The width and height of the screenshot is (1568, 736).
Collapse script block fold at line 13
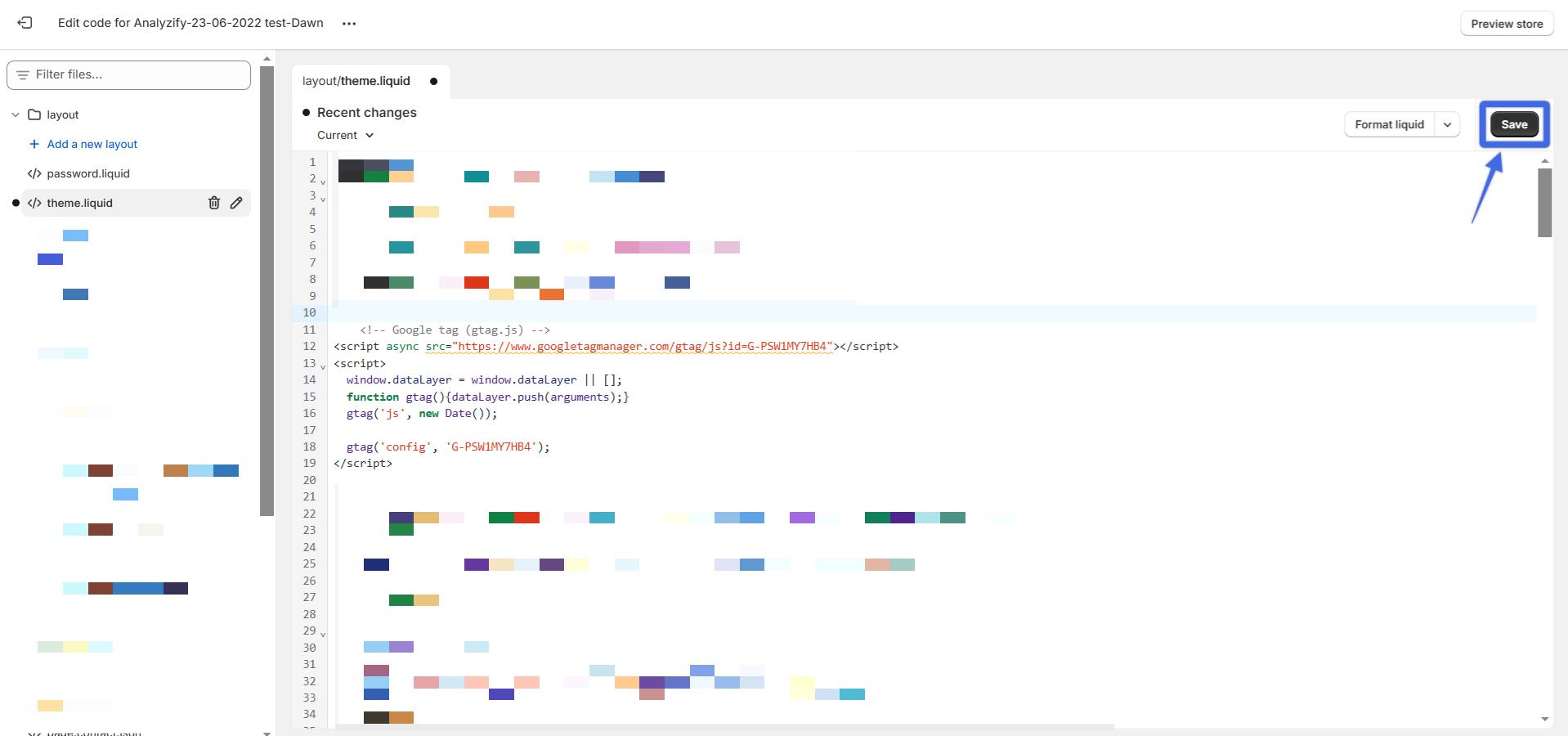[323, 366]
